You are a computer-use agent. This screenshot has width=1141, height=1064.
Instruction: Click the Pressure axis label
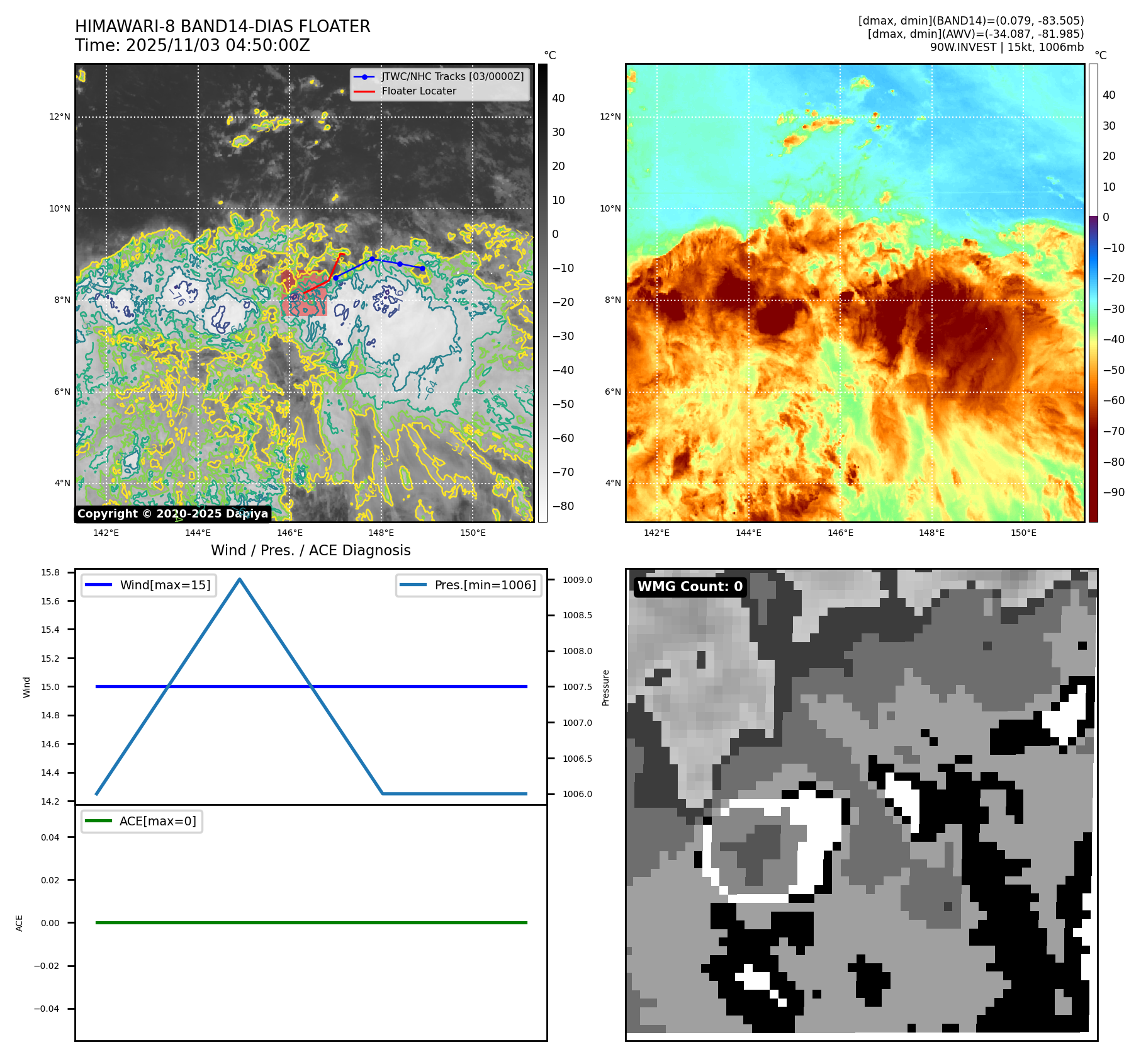coord(605,688)
